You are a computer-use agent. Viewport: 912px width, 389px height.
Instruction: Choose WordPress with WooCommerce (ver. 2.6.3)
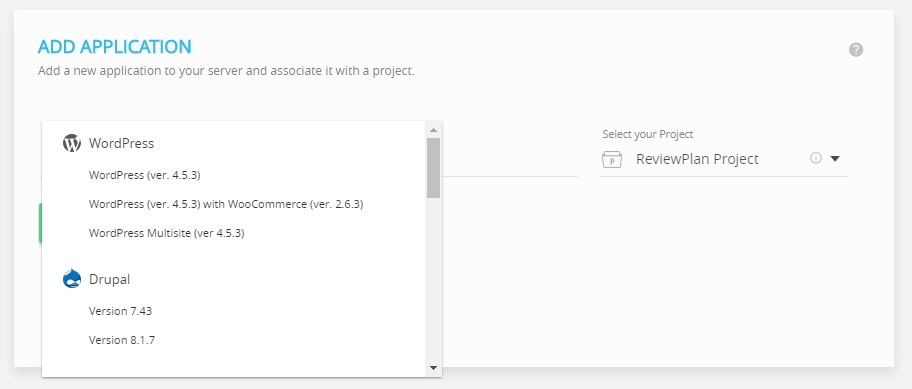point(226,204)
